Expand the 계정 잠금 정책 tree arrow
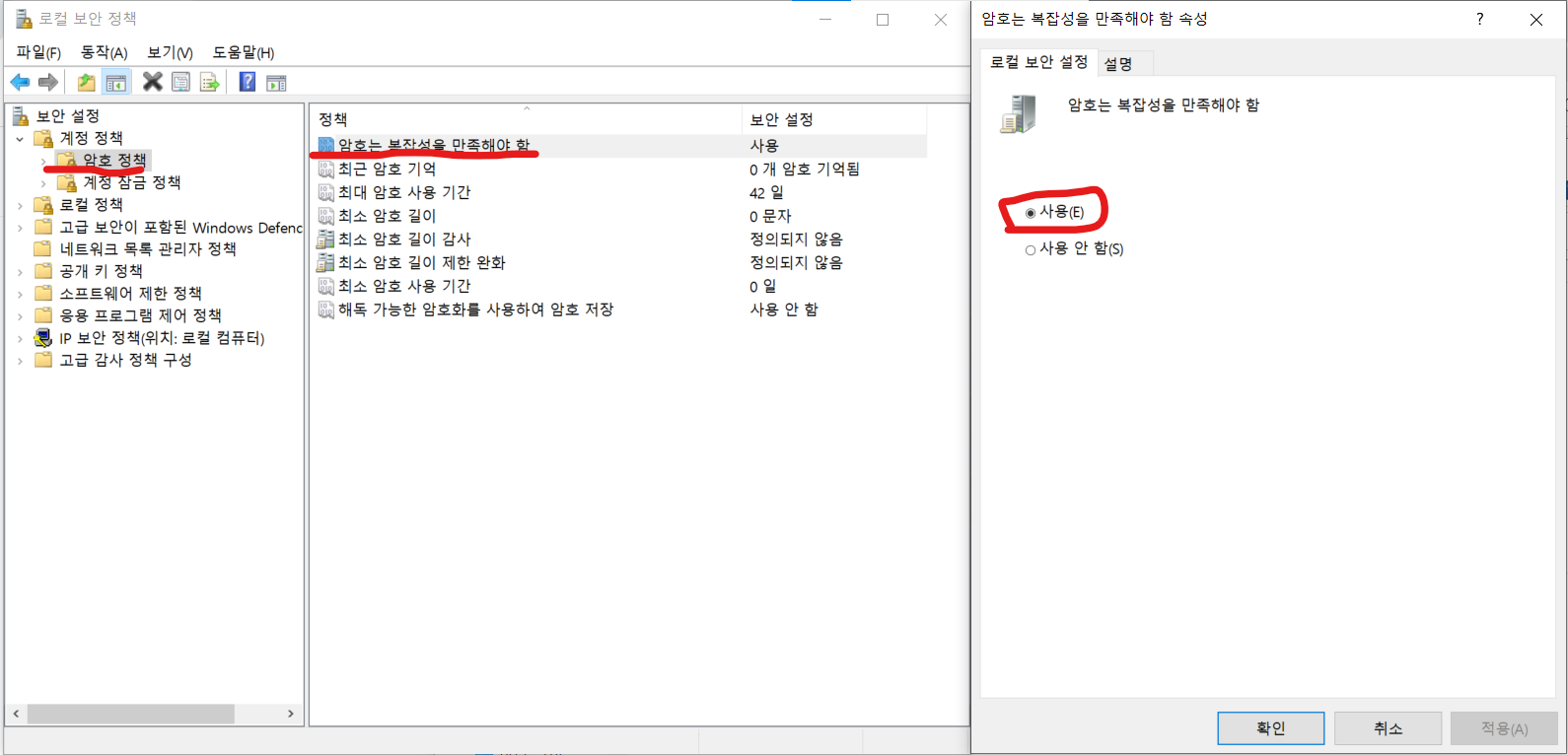 pyautogui.click(x=43, y=183)
